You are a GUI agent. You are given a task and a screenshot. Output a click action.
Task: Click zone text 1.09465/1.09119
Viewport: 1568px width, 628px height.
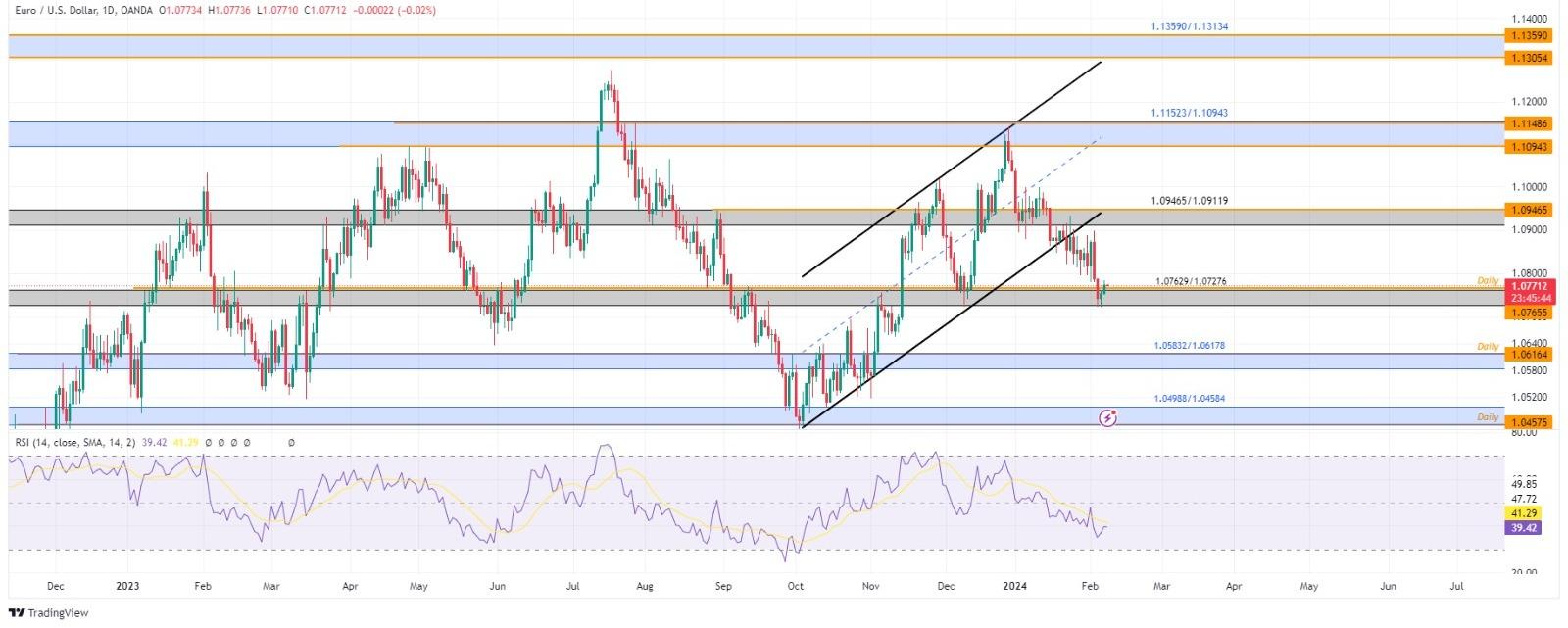(1189, 200)
